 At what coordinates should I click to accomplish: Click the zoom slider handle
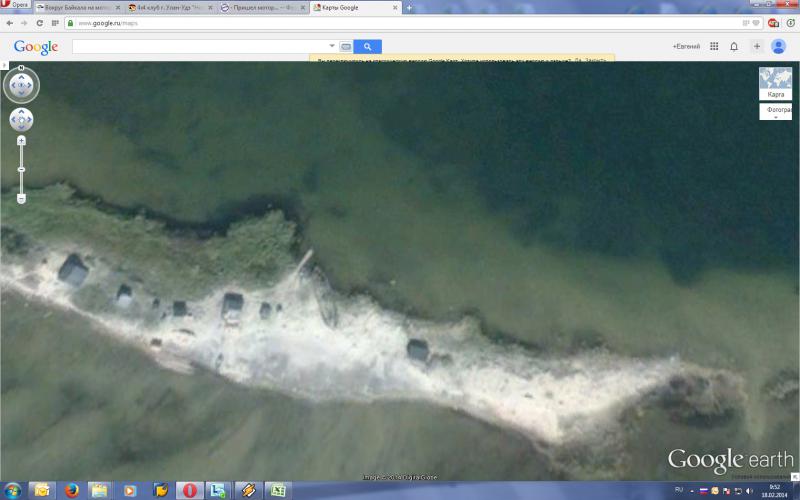tap(21, 169)
